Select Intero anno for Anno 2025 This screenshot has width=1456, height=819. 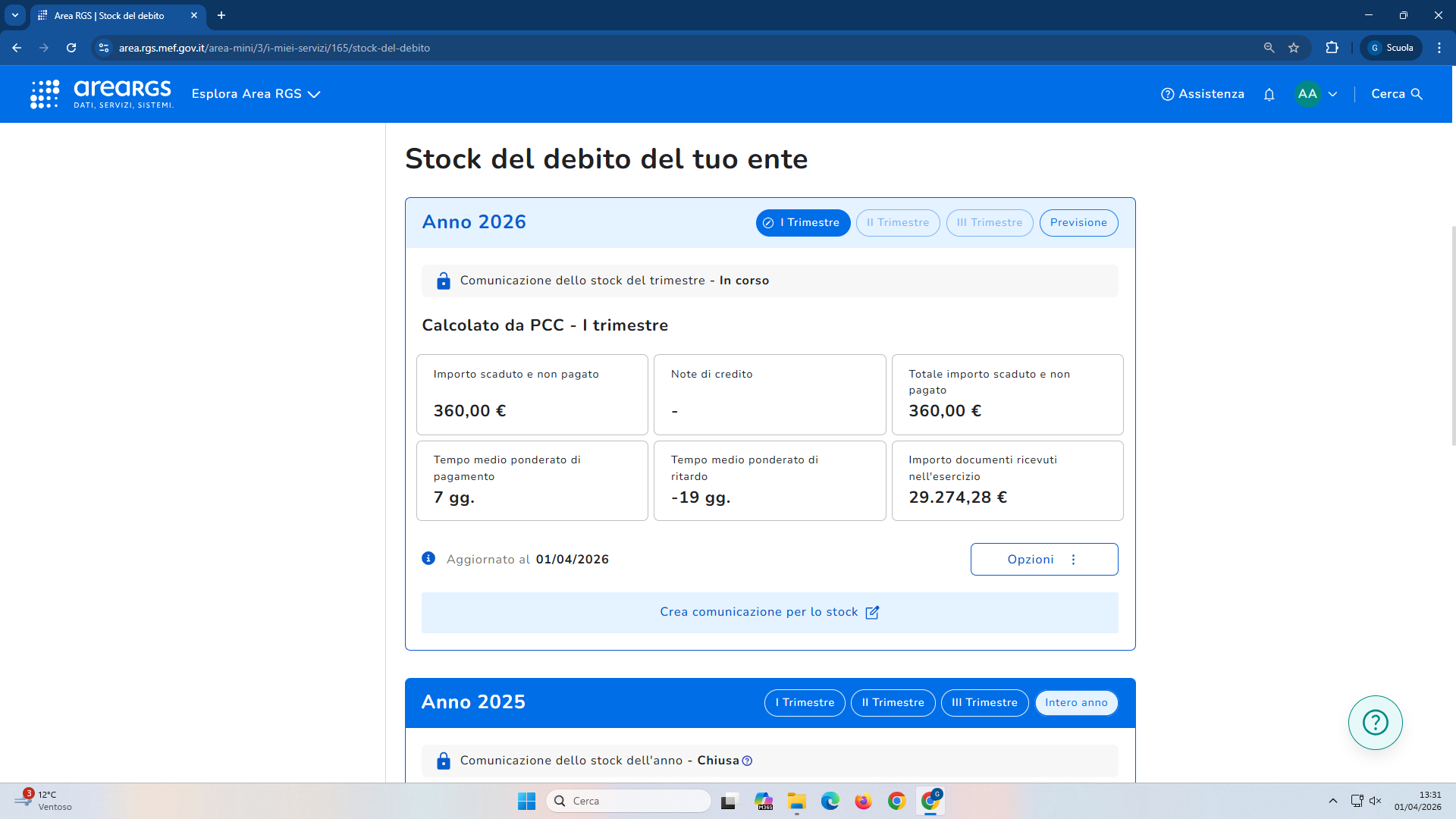pyautogui.click(x=1075, y=703)
